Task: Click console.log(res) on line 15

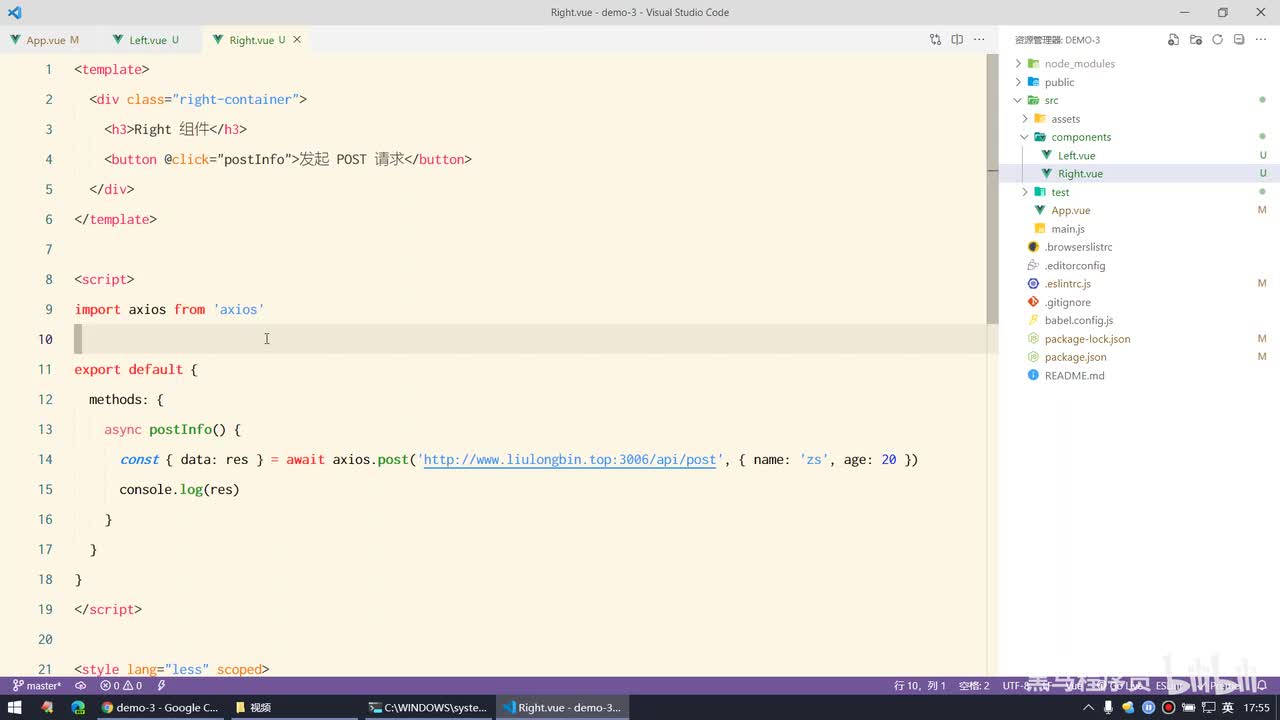Action: (179, 490)
